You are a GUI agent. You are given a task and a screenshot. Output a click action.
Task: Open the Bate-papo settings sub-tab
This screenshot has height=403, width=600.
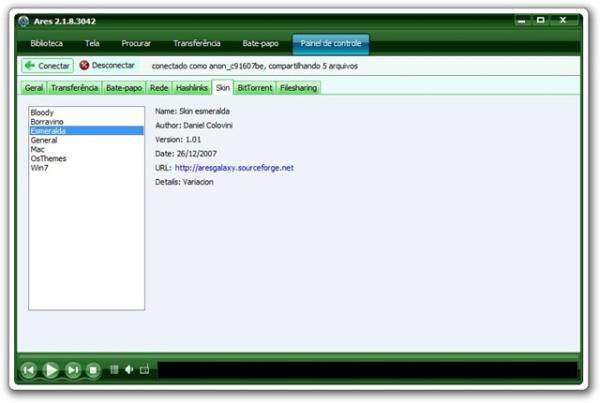[124, 88]
